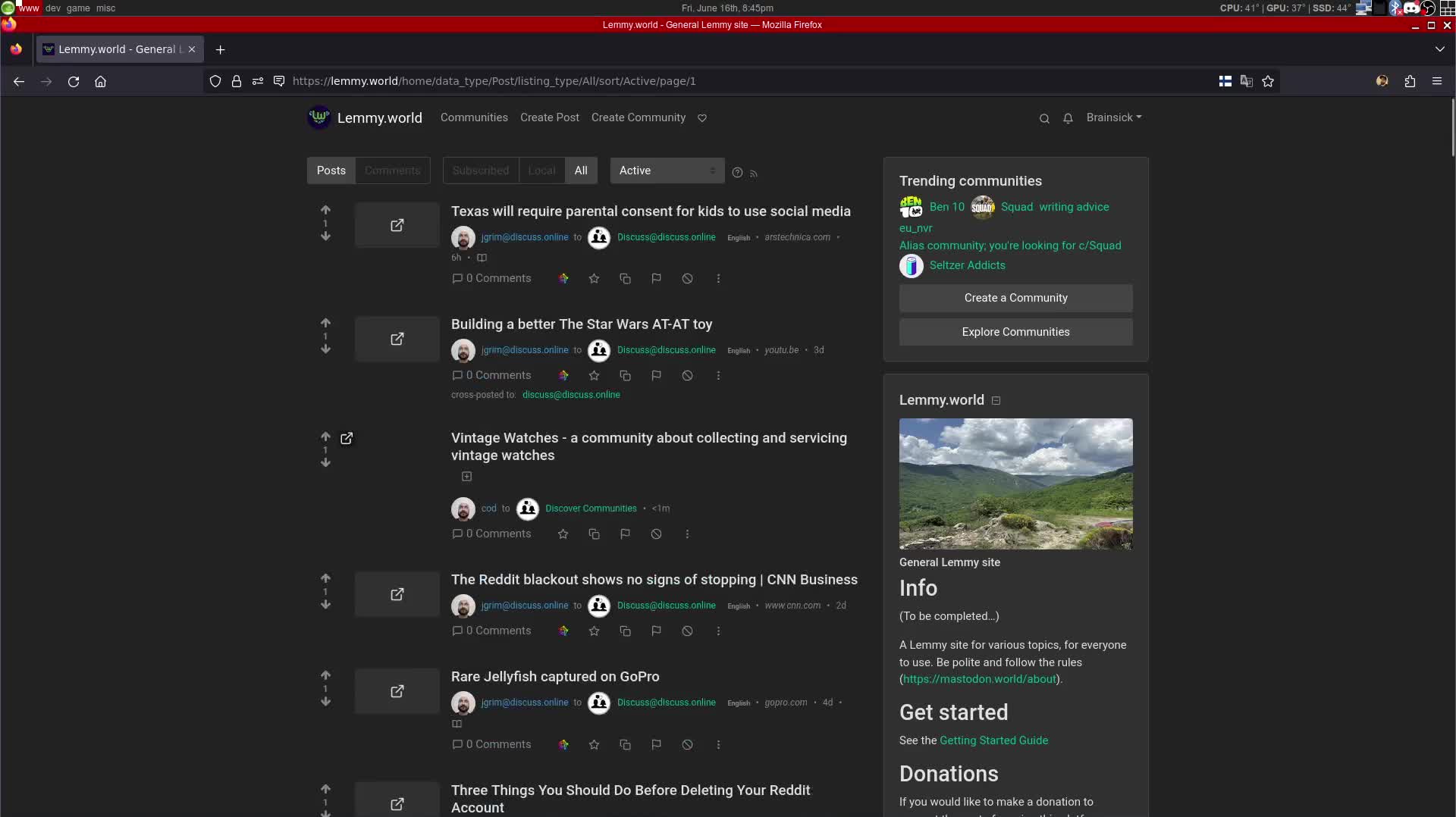Click the heart donate icon in navbar
This screenshot has width=1456, height=817.
pos(702,118)
